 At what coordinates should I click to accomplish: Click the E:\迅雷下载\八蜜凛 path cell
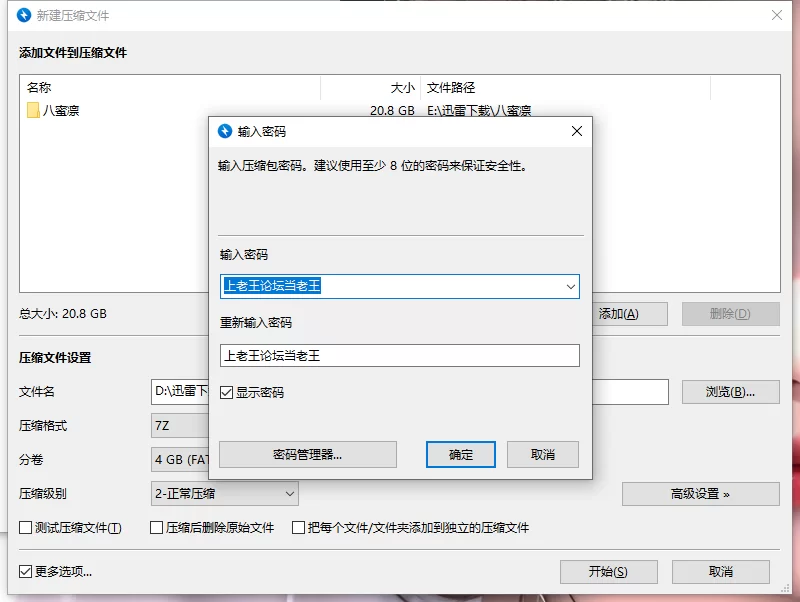[479, 111]
